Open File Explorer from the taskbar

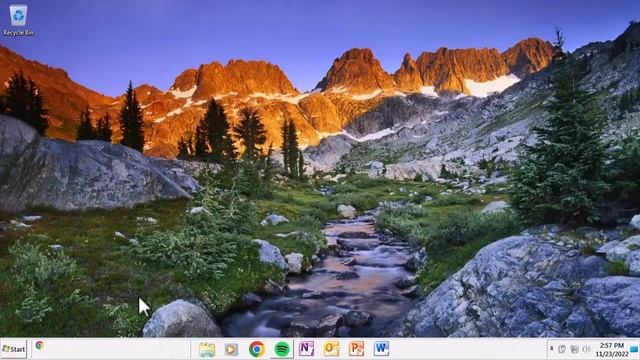[207, 349]
